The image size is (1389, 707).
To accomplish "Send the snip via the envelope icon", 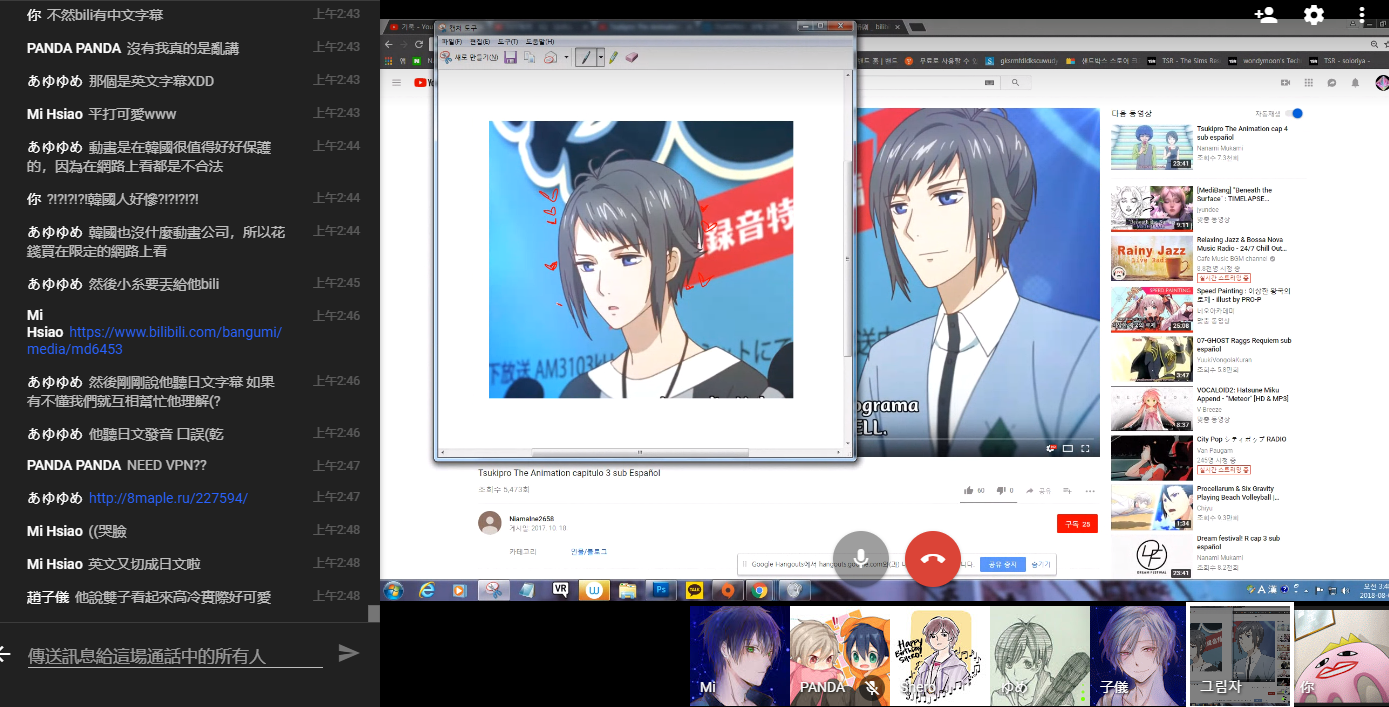I will point(550,58).
